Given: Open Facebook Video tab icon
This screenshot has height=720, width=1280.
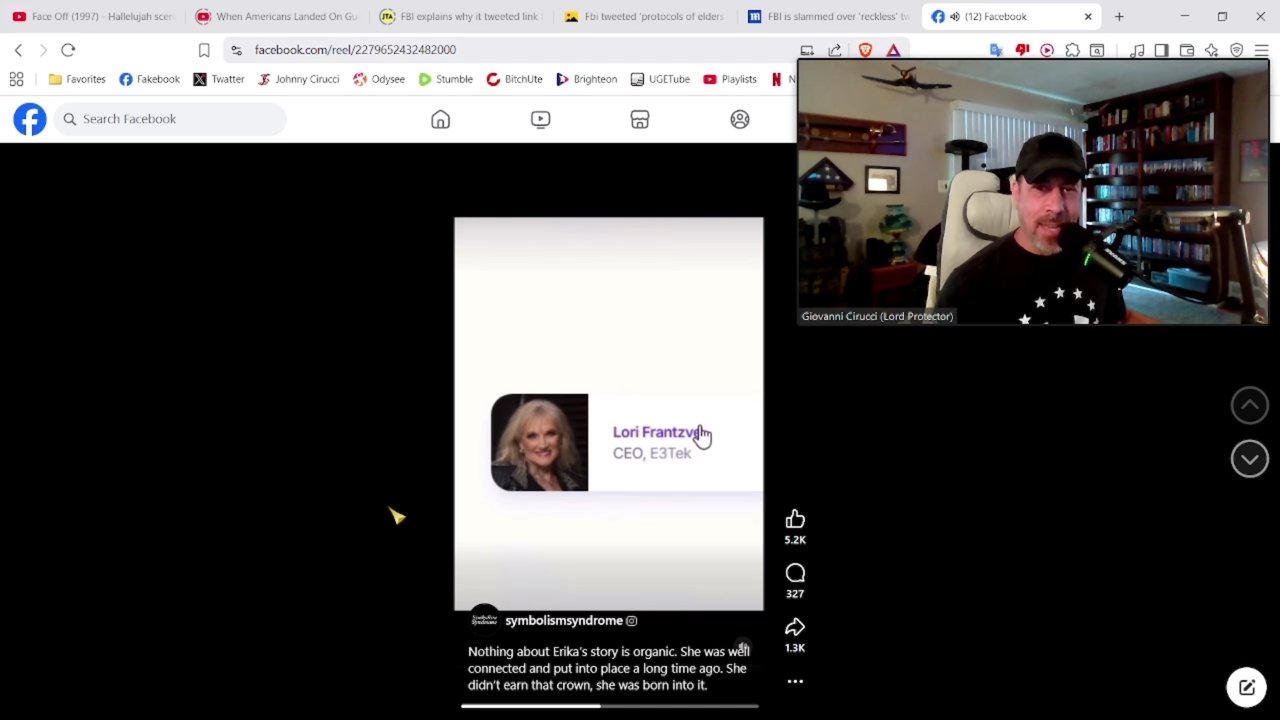Looking at the screenshot, I should (540, 120).
